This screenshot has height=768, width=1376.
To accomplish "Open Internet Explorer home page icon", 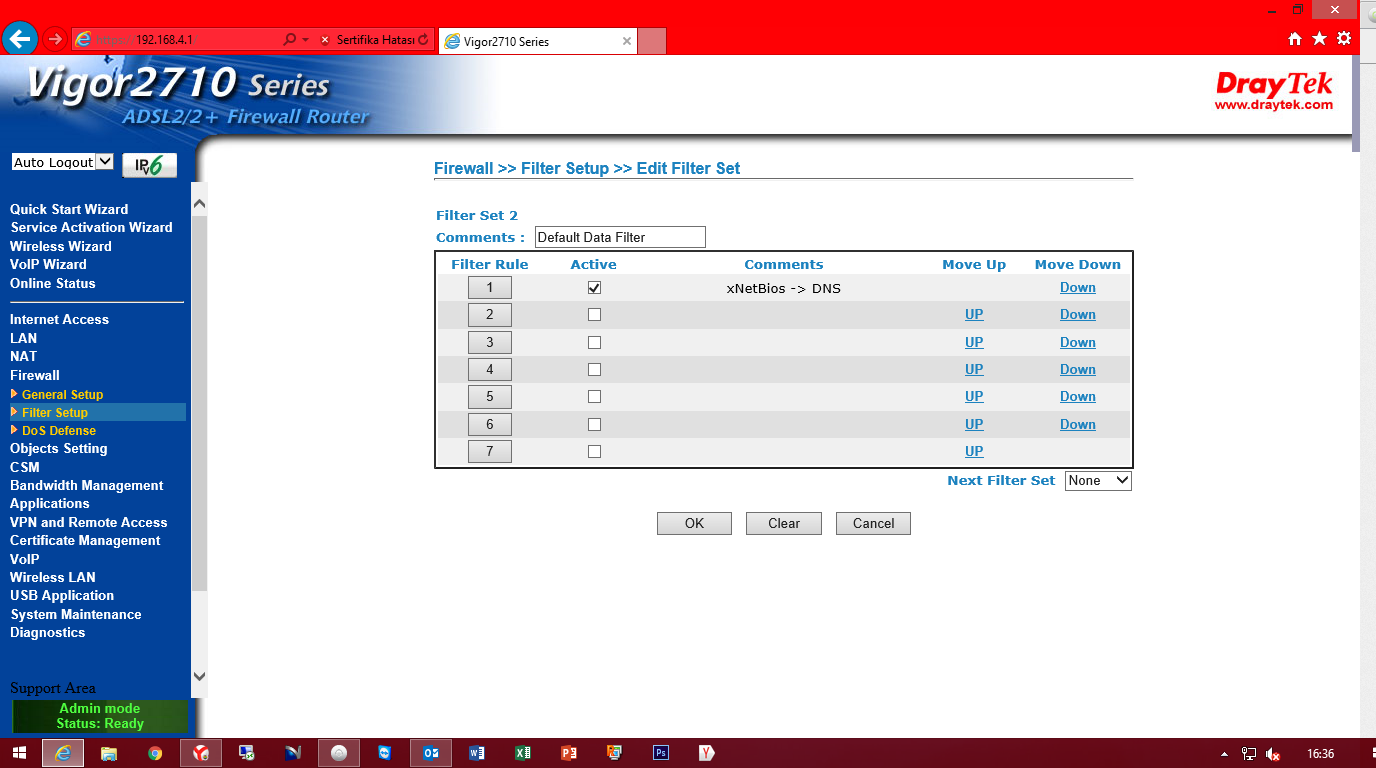I will click(x=1295, y=39).
